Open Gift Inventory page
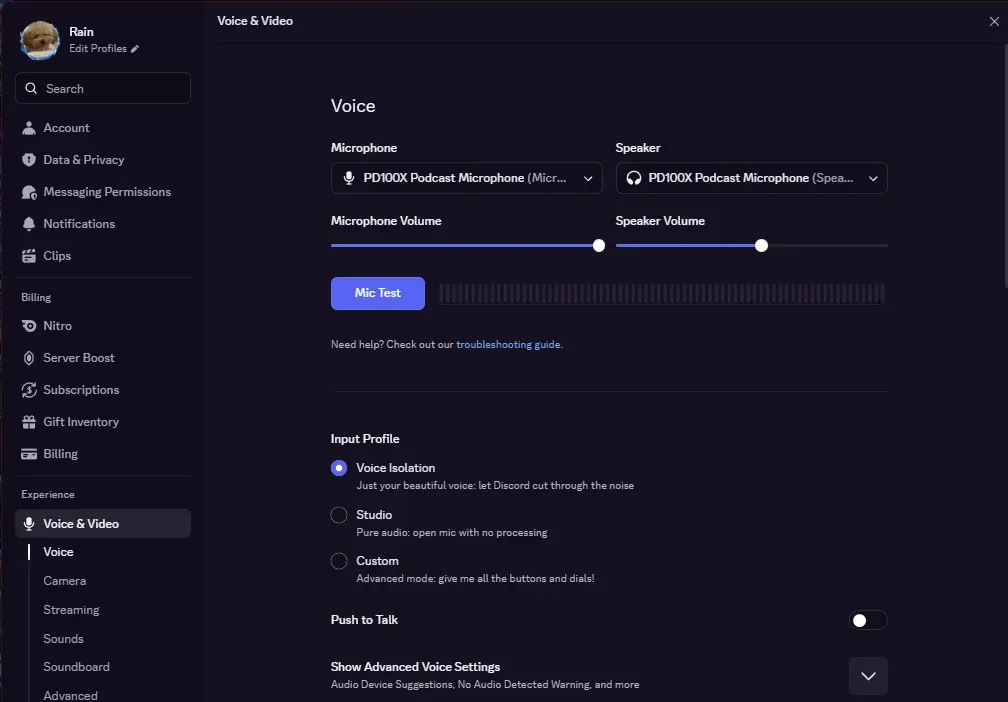 pos(103,422)
